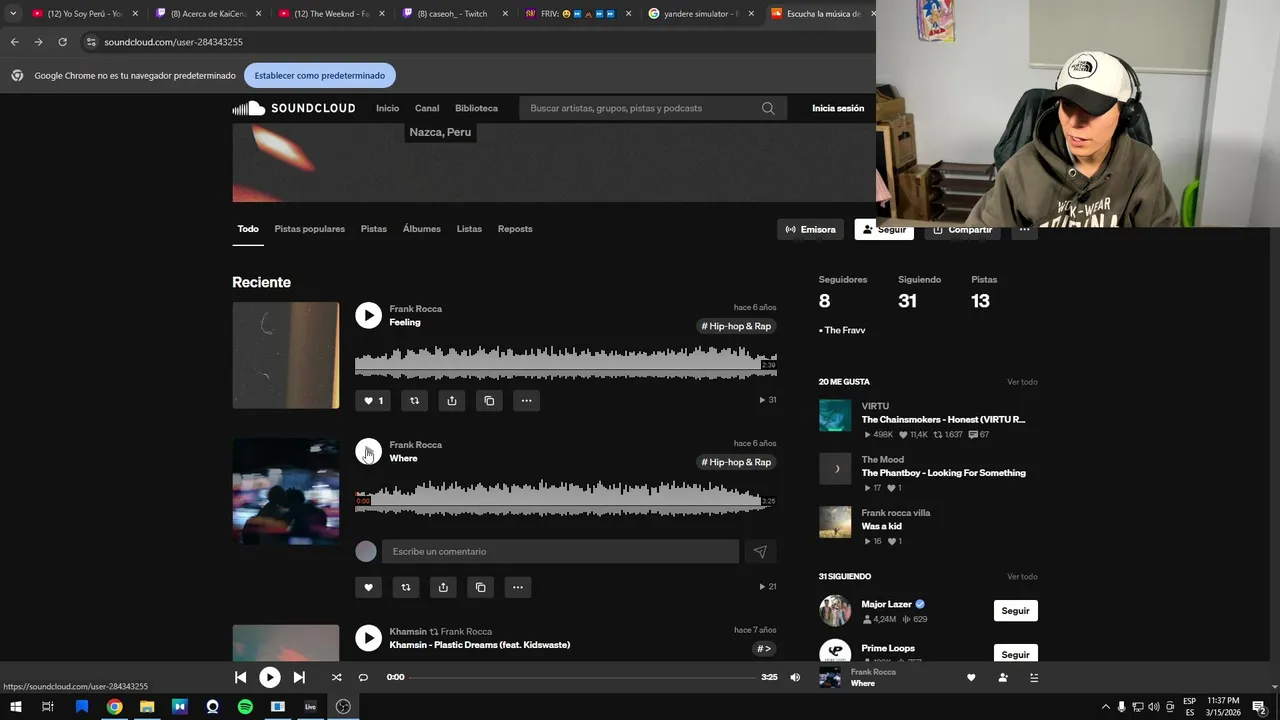1280x720 pixels.
Task: Like current track in player bar
Action: pyautogui.click(x=971, y=677)
